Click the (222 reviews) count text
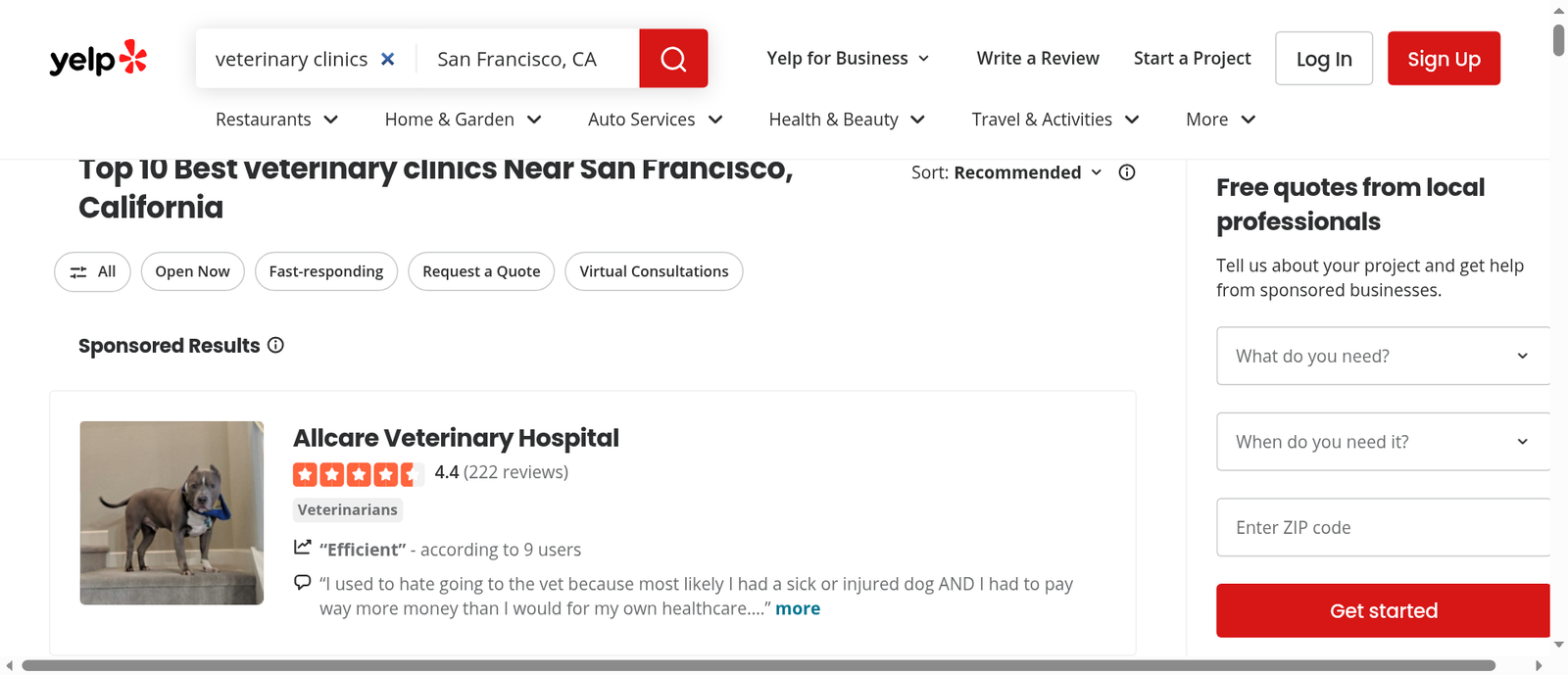Image resolution: width=1568 pixels, height=675 pixels. click(515, 472)
